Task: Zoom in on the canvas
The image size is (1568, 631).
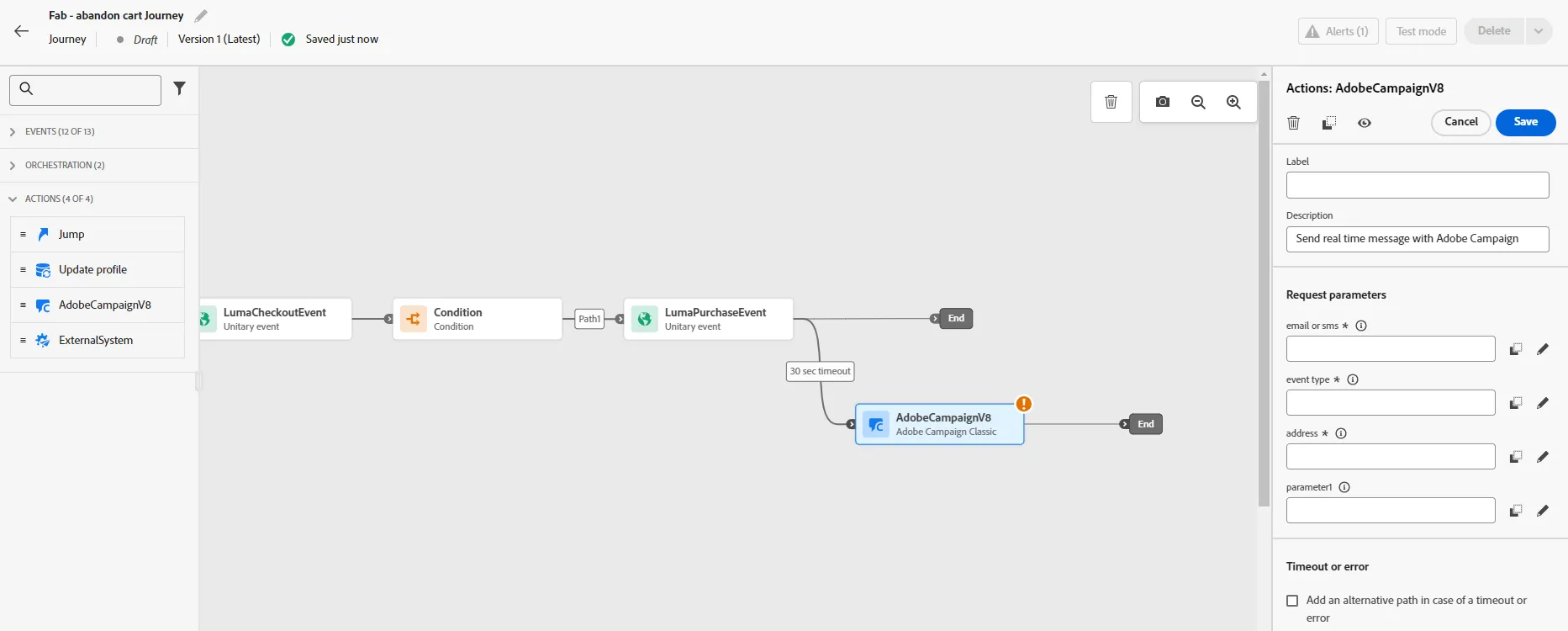Action: [x=1233, y=102]
